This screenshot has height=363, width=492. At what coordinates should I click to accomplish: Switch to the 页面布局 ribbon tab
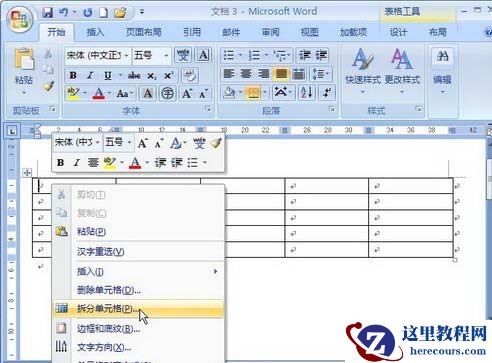143,32
